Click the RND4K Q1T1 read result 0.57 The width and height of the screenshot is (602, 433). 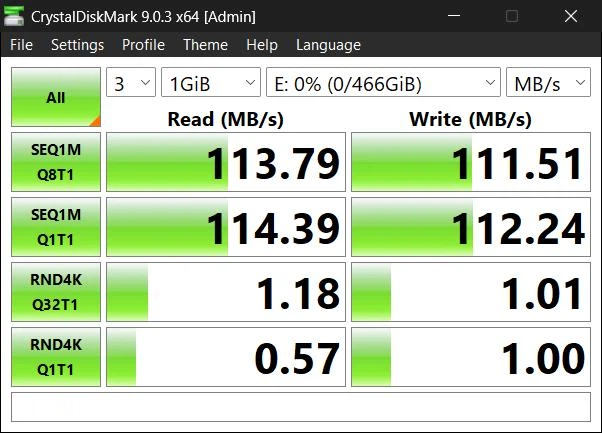226,357
